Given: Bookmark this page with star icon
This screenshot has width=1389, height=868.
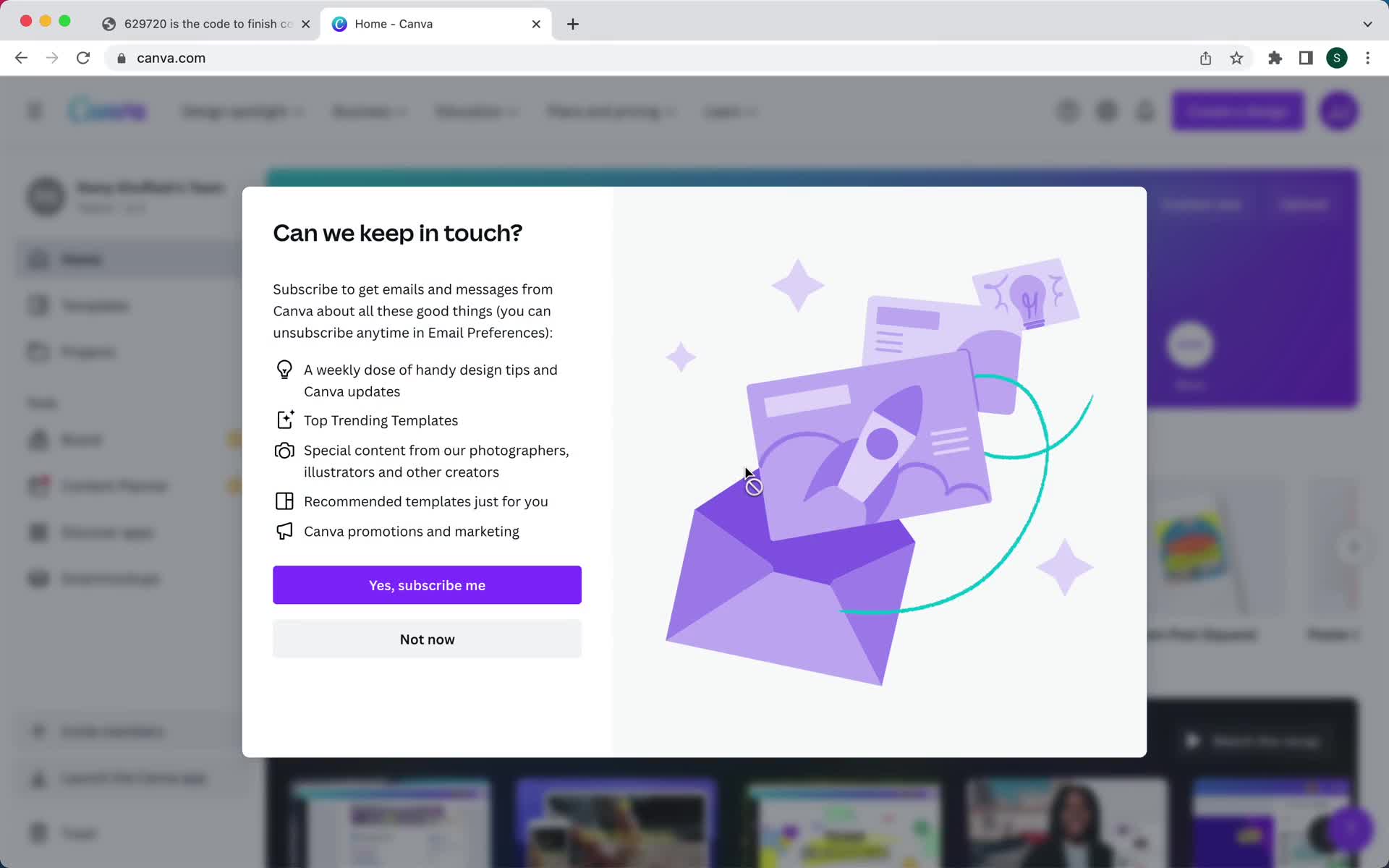Looking at the screenshot, I should click(1236, 58).
